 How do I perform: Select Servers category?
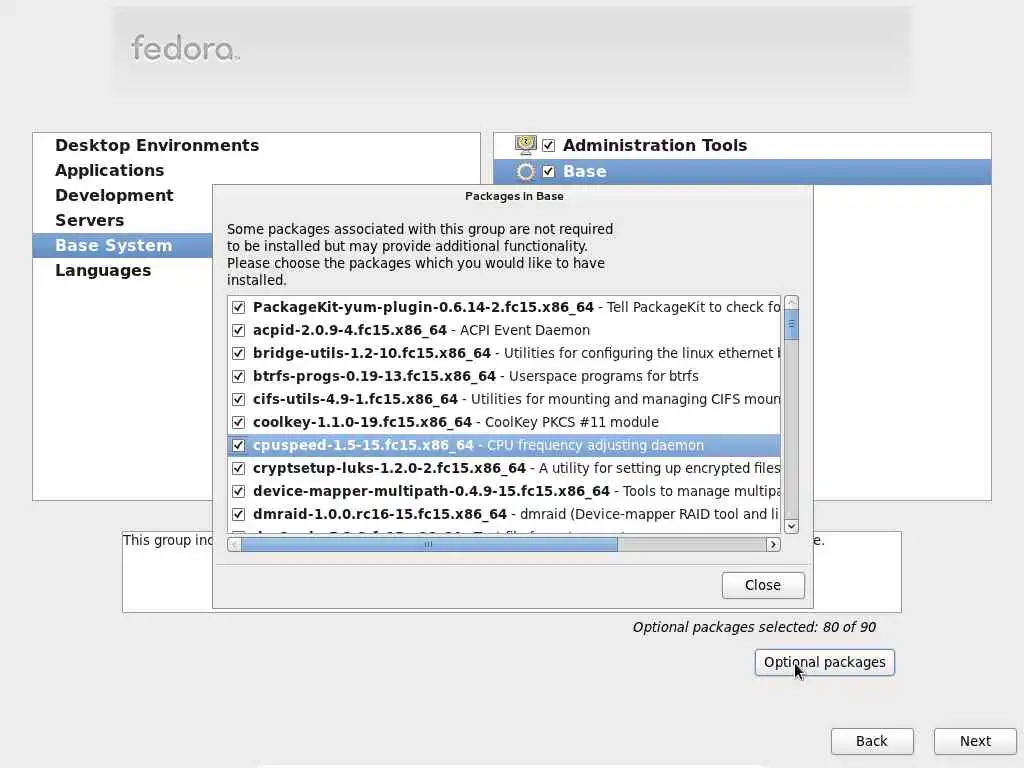tap(89, 220)
